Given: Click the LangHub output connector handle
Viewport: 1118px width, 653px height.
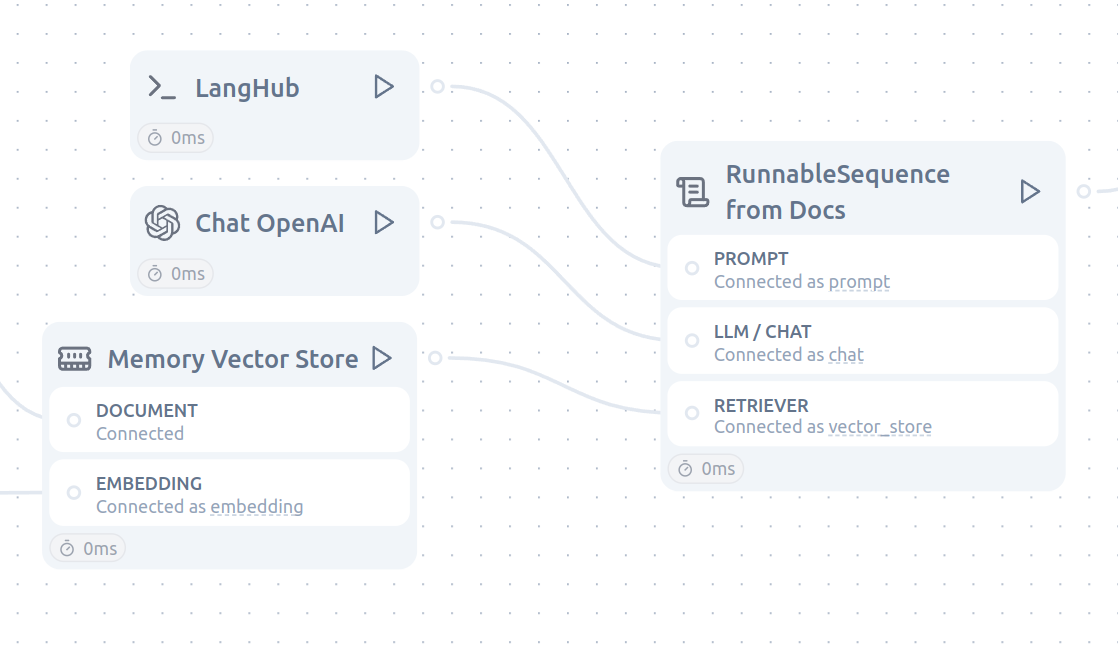Looking at the screenshot, I should pyautogui.click(x=438, y=86).
